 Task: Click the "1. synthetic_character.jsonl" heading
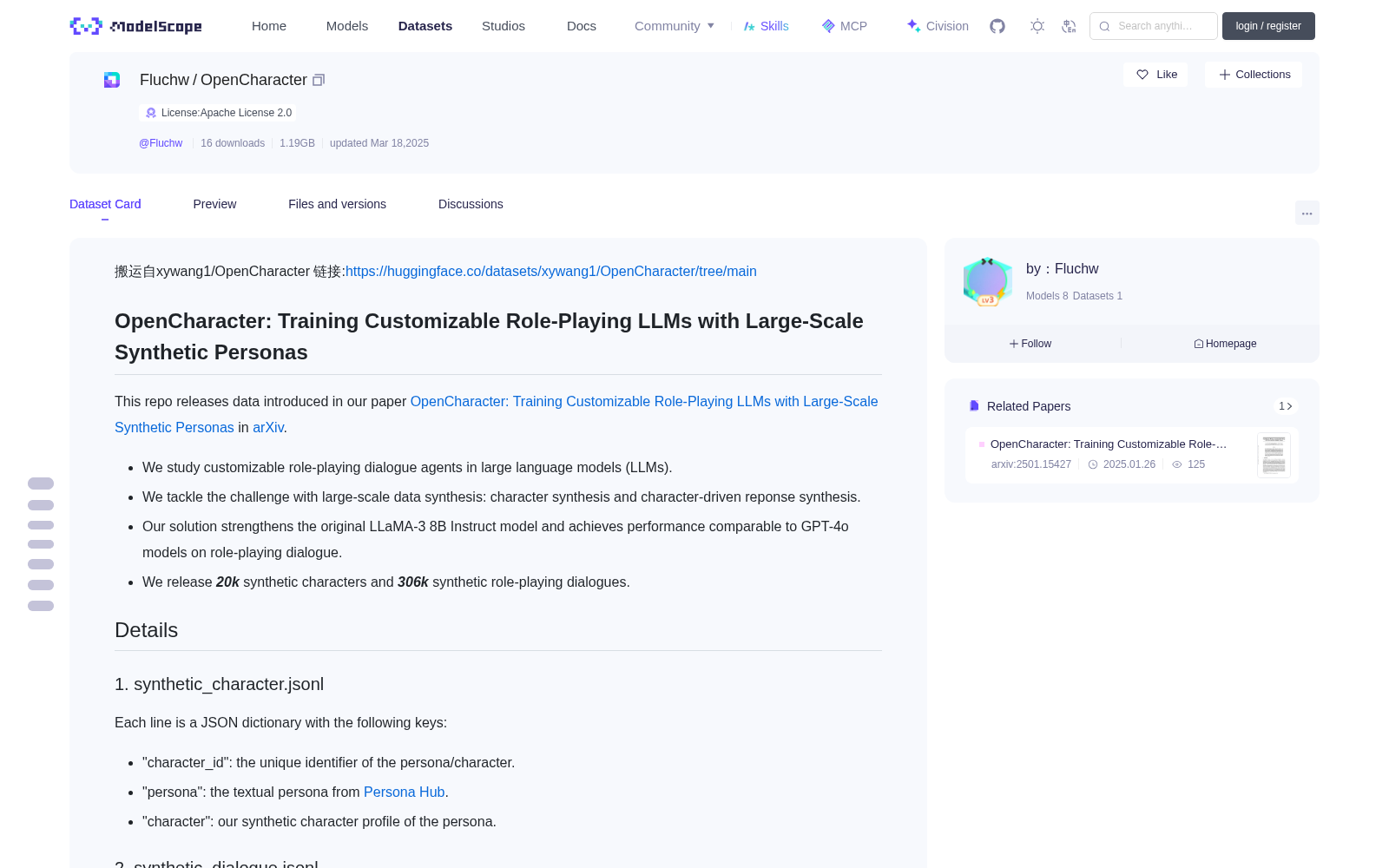[x=219, y=684]
